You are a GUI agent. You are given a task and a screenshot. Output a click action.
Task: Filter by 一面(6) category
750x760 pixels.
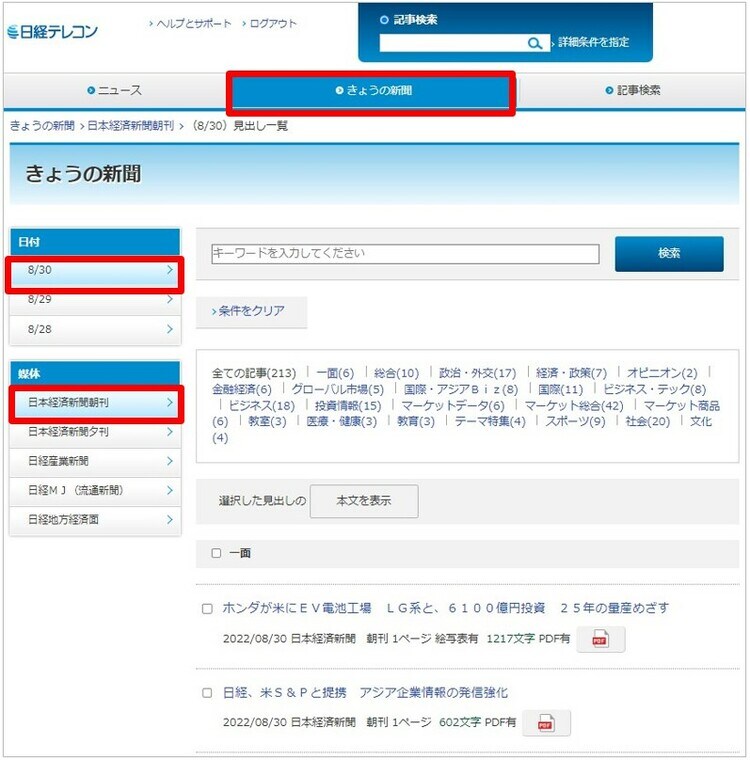click(x=335, y=373)
